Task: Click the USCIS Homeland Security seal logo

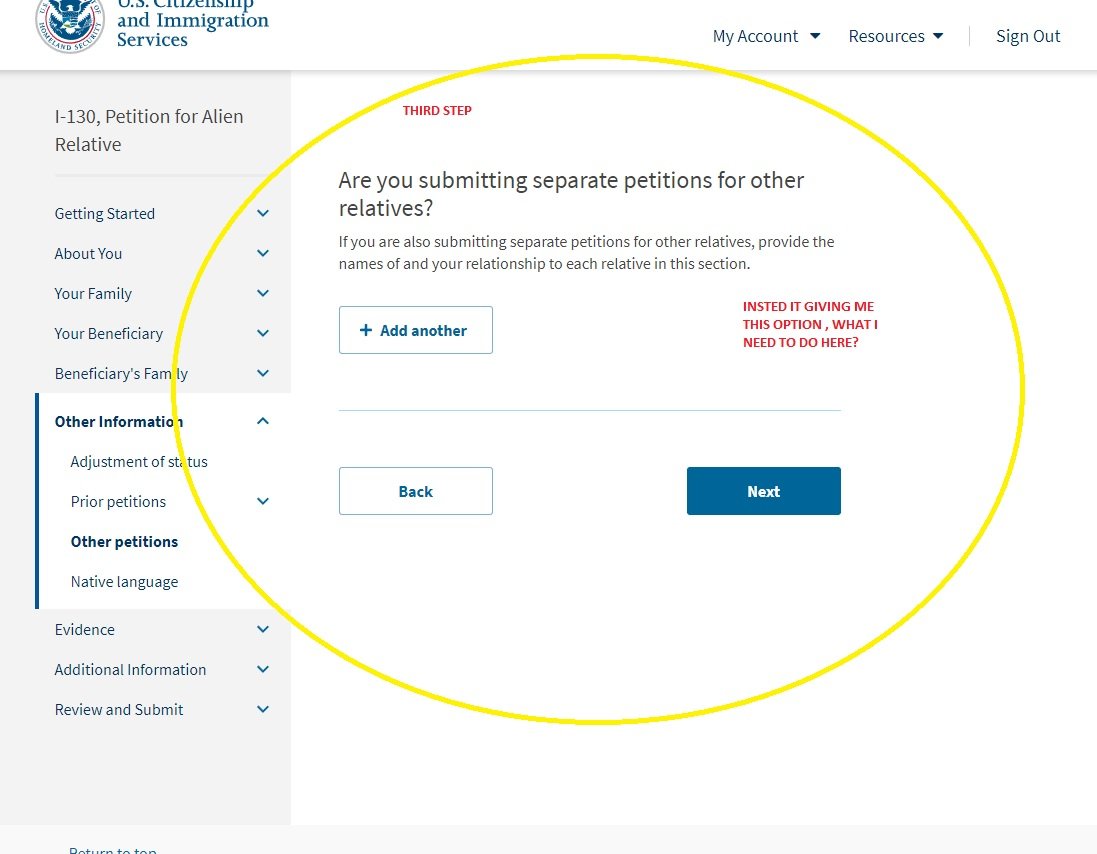Action: tap(70, 25)
